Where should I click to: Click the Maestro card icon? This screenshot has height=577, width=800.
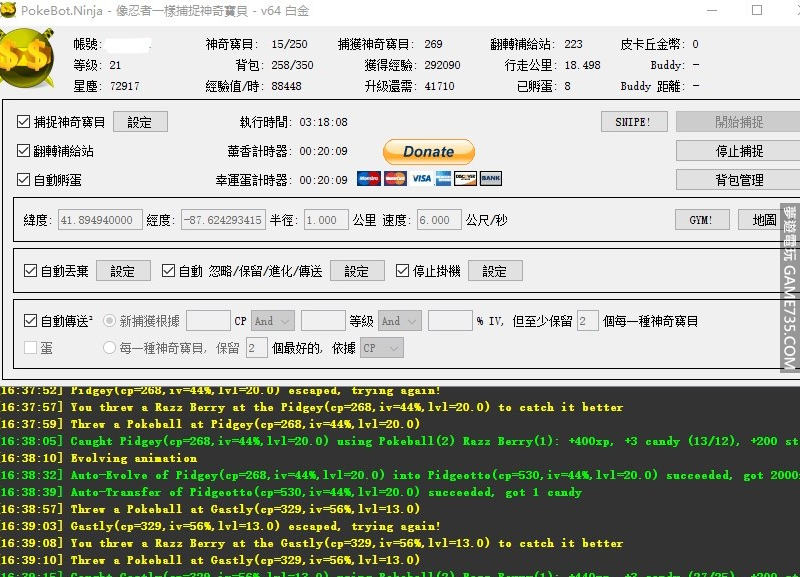[x=368, y=179]
